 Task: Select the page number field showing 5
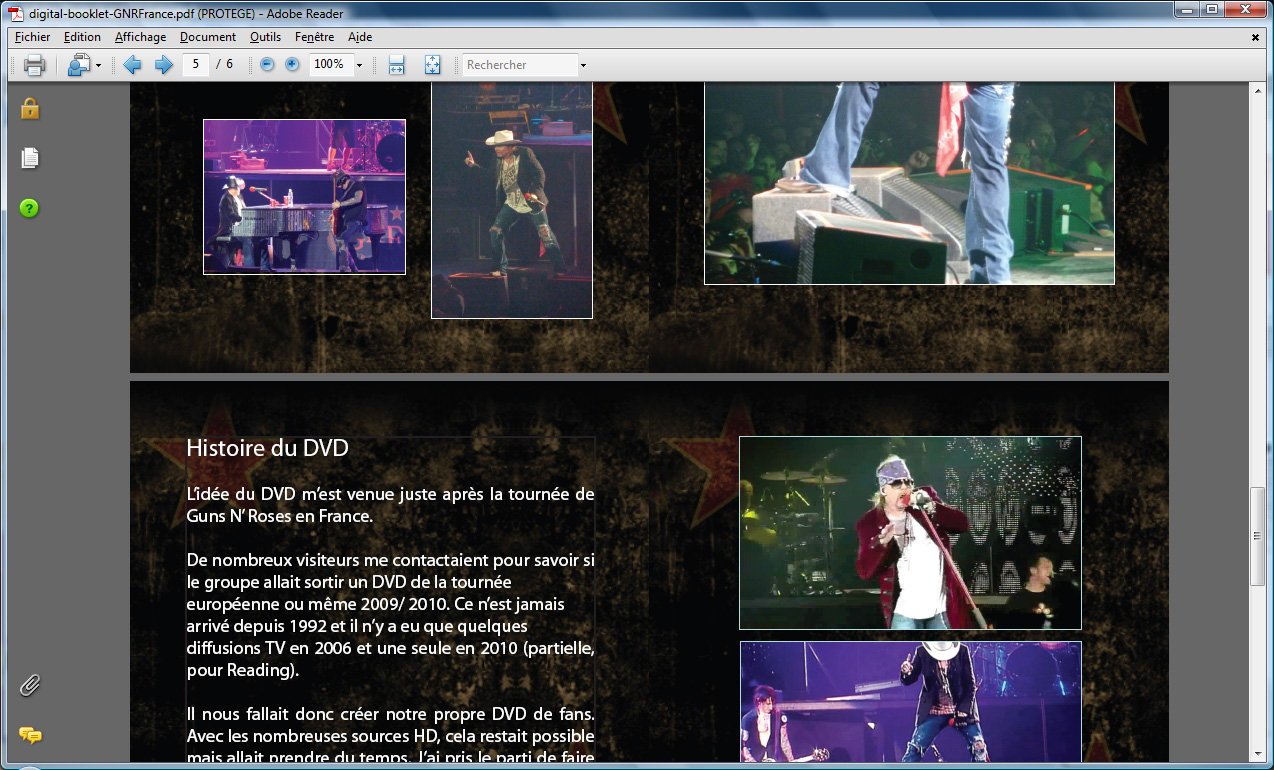[195, 64]
